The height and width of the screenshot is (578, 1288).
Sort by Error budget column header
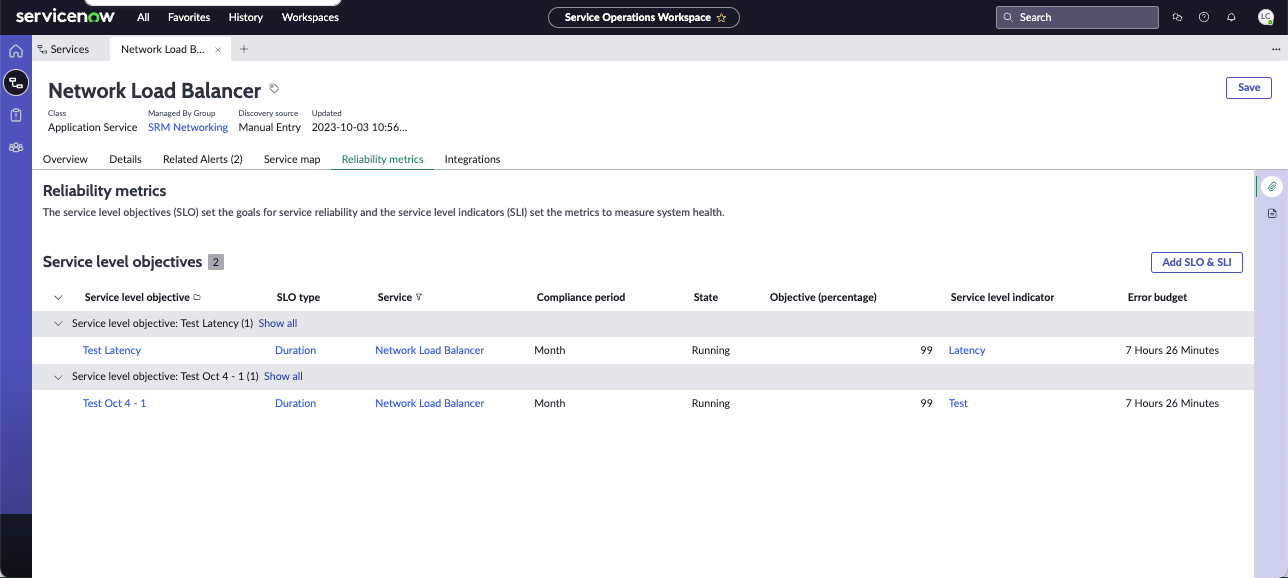[x=1157, y=297]
